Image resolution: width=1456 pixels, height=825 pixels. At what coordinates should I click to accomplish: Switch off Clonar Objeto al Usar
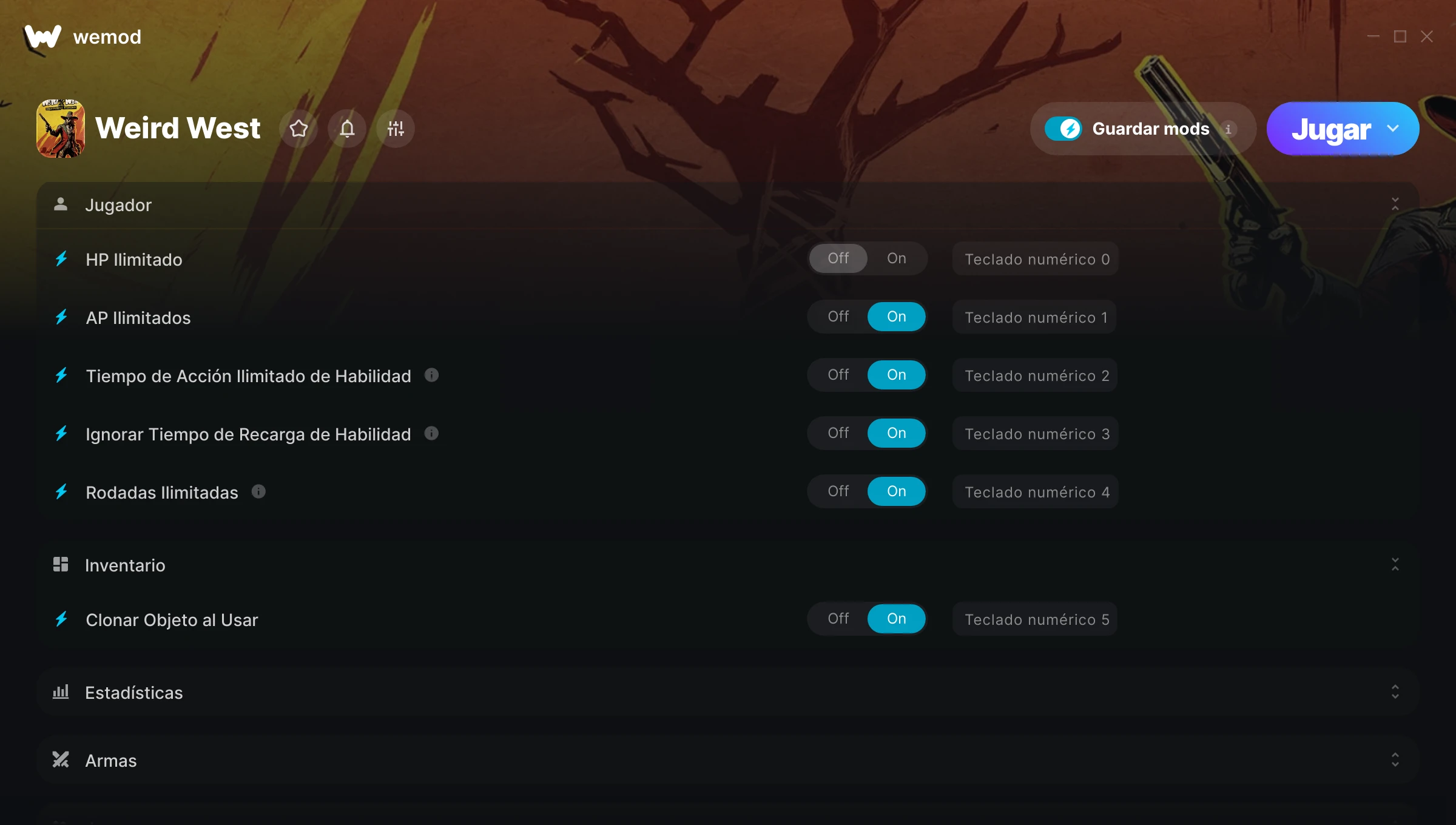(x=838, y=619)
